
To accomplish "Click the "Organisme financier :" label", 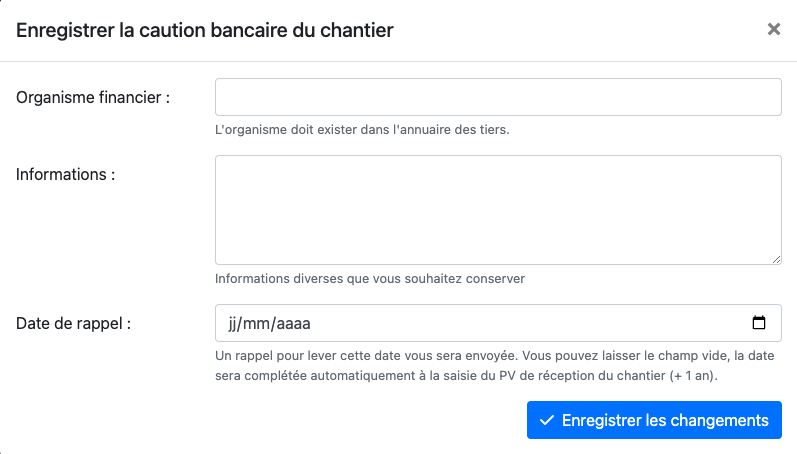I will (94, 97).
